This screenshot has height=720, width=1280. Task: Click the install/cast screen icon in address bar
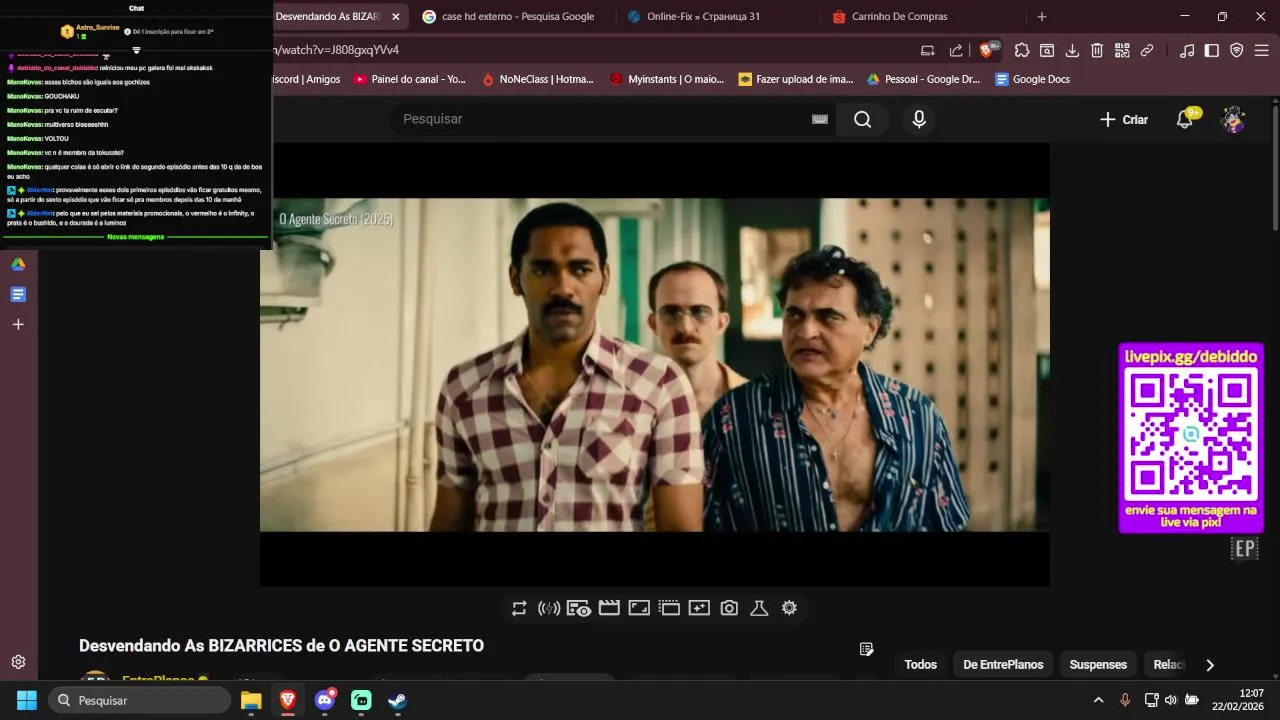[x=928, y=50]
